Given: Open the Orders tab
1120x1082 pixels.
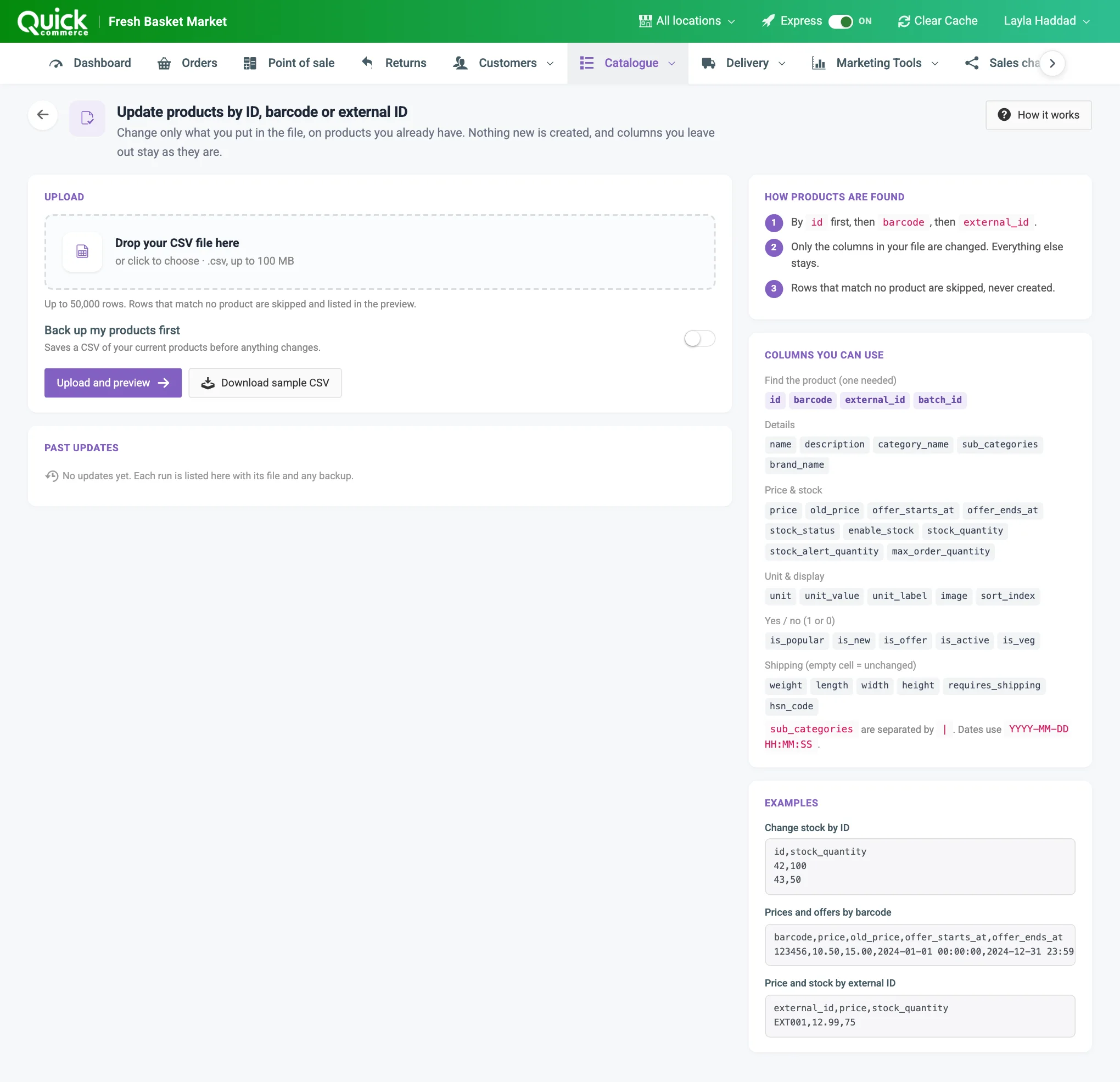Looking at the screenshot, I should click(187, 64).
